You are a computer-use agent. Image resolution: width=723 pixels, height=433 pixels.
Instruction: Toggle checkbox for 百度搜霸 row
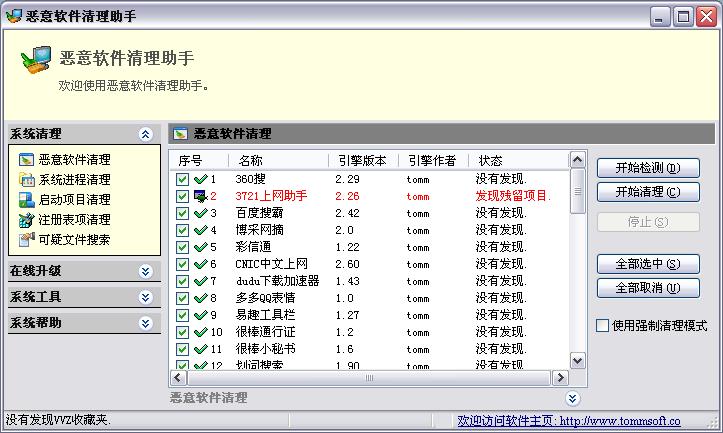point(182,213)
